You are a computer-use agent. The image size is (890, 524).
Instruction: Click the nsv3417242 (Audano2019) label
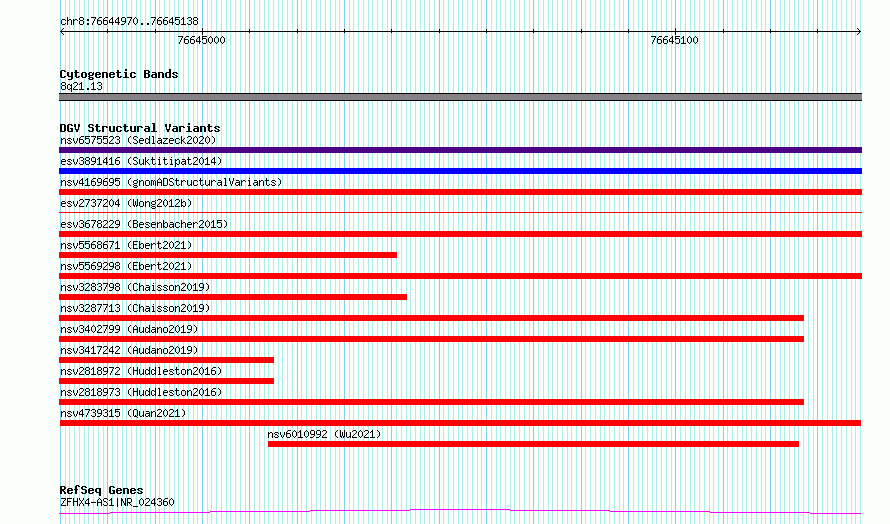point(129,350)
